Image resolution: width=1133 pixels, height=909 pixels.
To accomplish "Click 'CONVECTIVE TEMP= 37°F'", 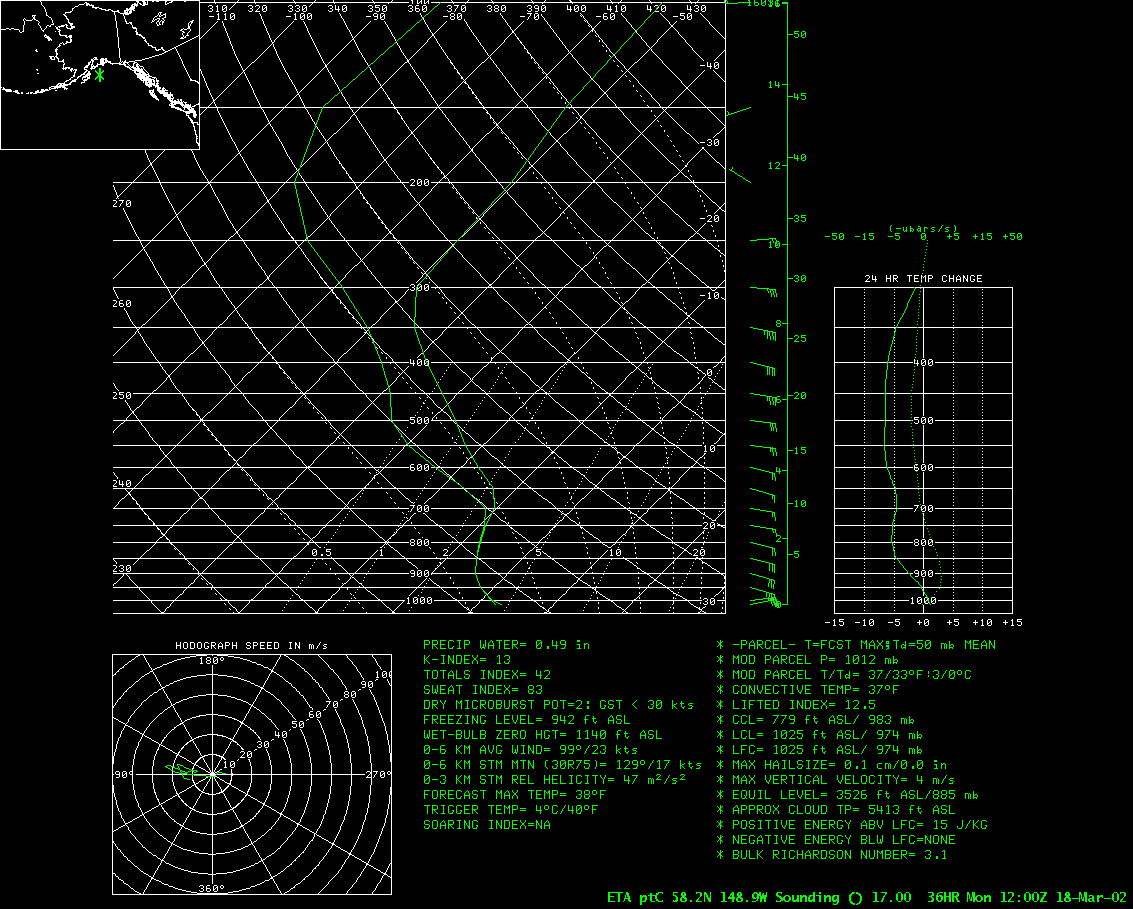I will click(808, 690).
